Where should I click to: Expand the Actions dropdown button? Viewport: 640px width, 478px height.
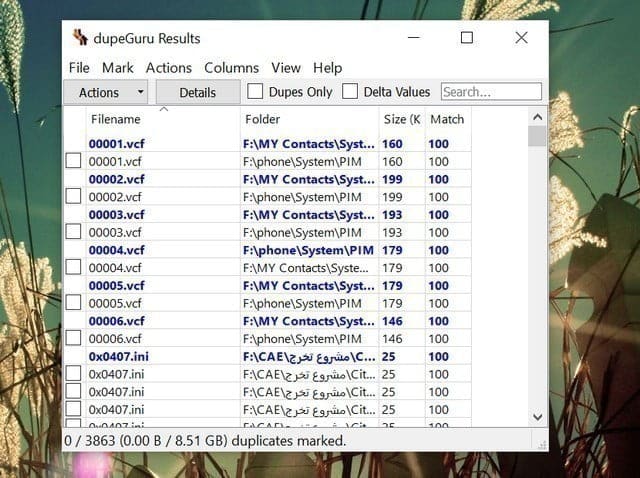(111, 92)
